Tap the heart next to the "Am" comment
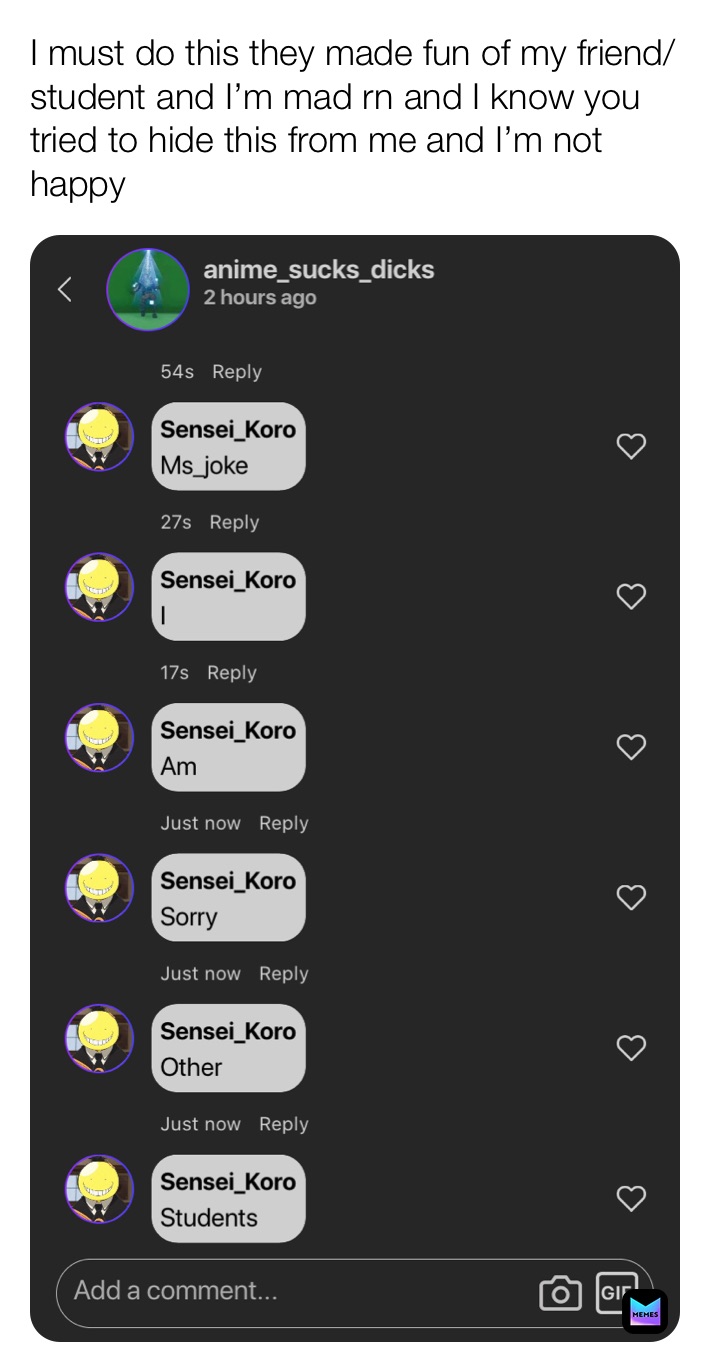This screenshot has width=710, height=1372. [x=631, y=747]
